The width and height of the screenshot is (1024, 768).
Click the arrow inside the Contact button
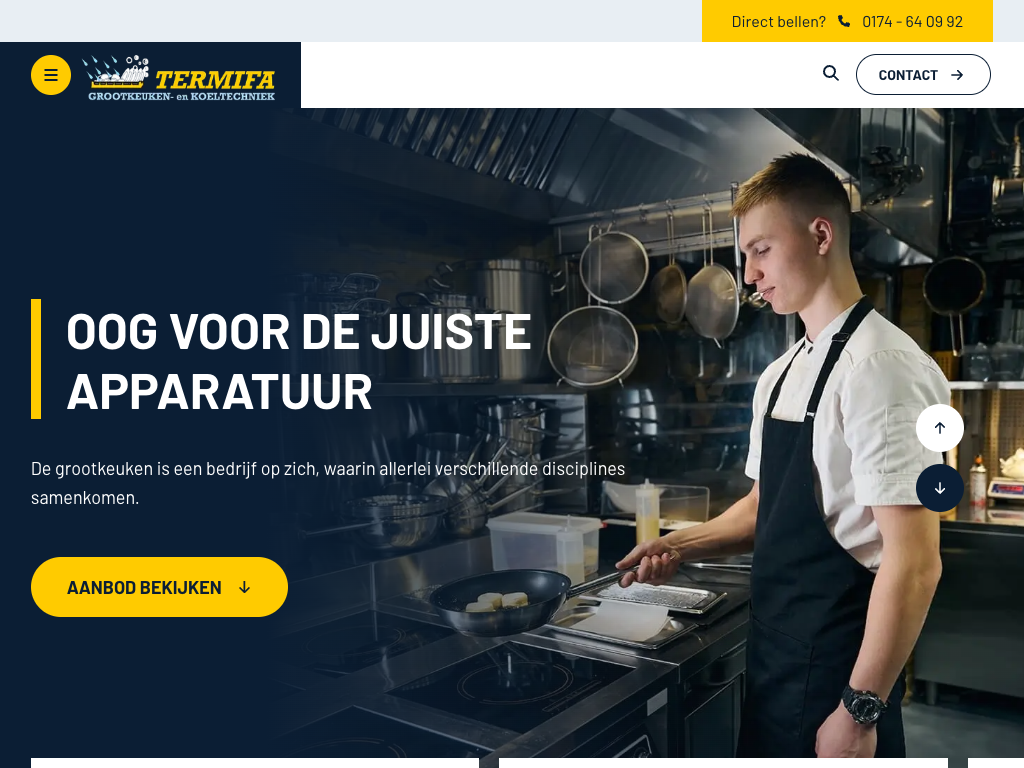[x=957, y=75]
